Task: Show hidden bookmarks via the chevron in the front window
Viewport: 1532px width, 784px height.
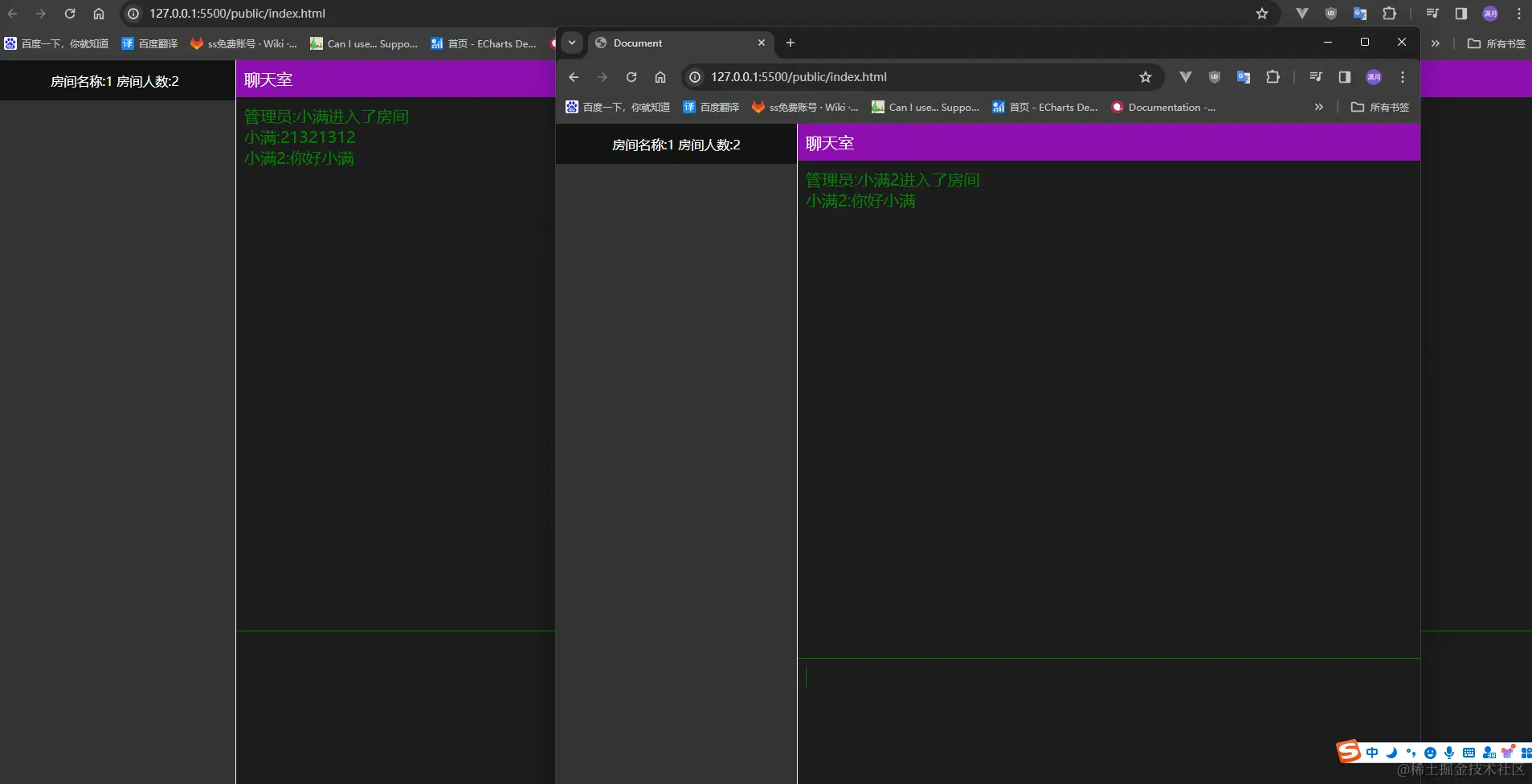Action: pos(1318,107)
